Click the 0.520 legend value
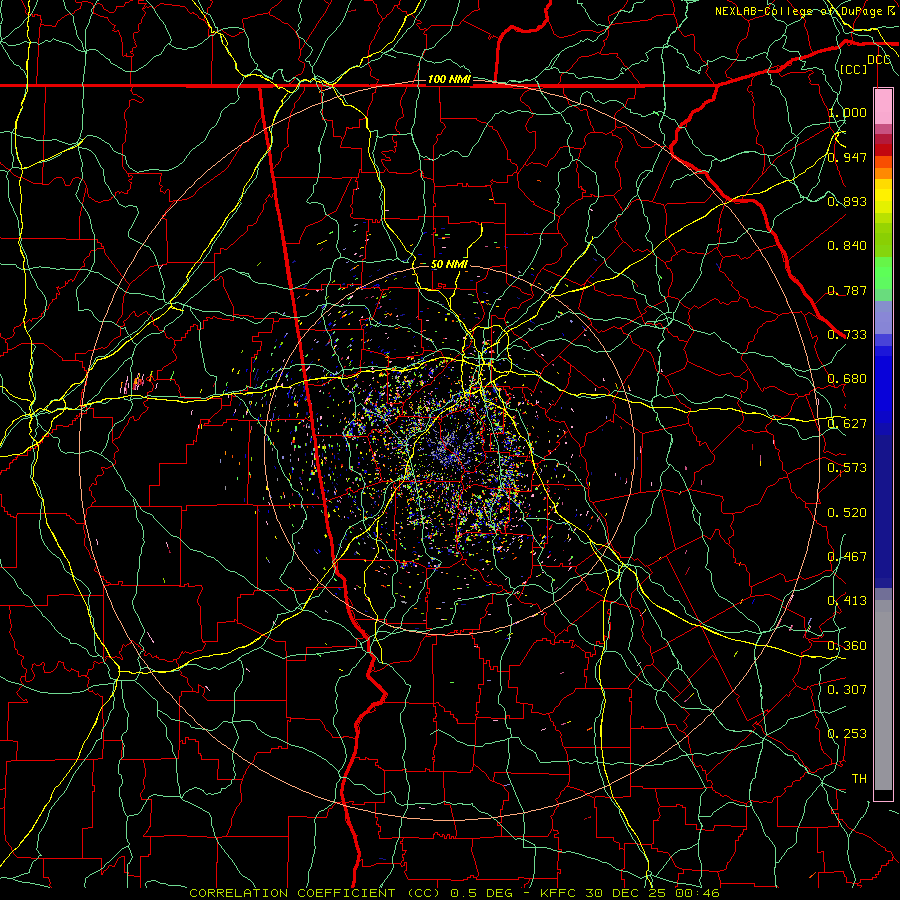Image resolution: width=900 pixels, height=900 pixels. [847, 513]
